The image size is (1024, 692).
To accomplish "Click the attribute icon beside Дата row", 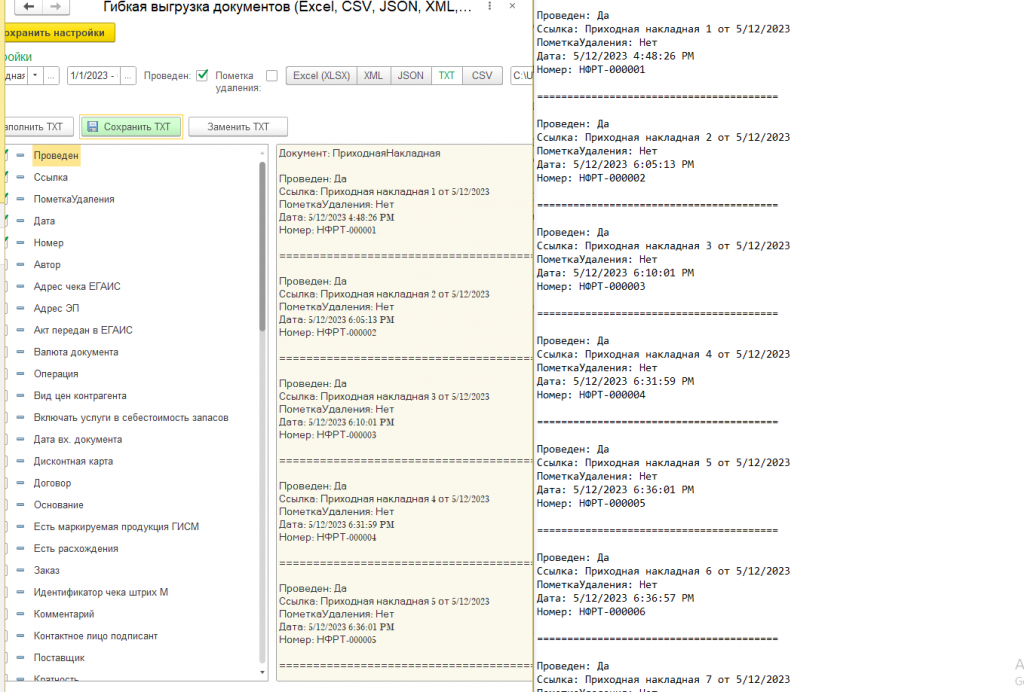I will click(x=20, y=221).
